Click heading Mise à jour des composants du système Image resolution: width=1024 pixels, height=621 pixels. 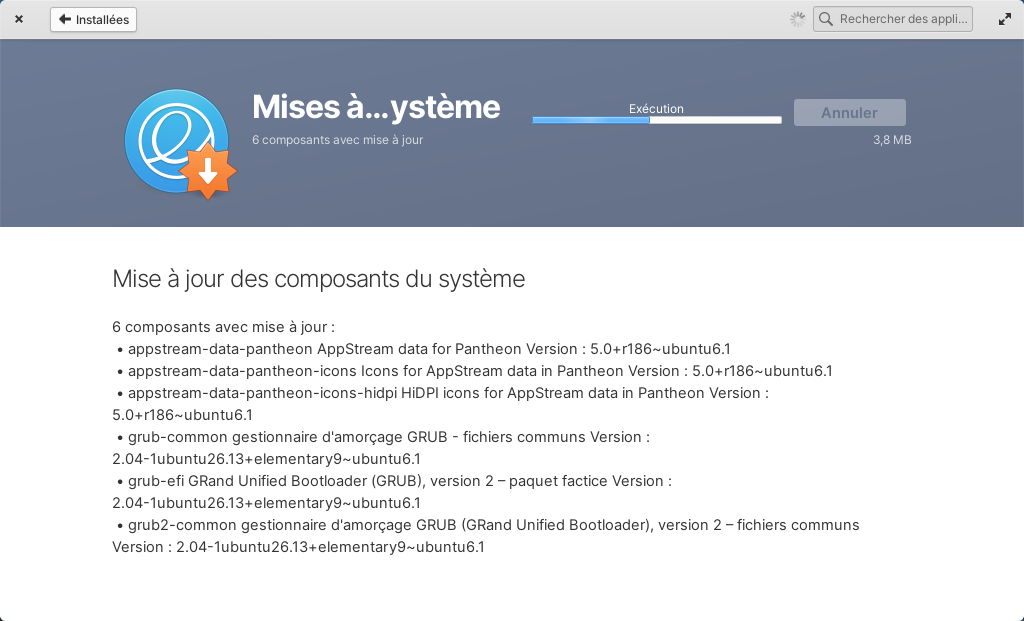319,279
